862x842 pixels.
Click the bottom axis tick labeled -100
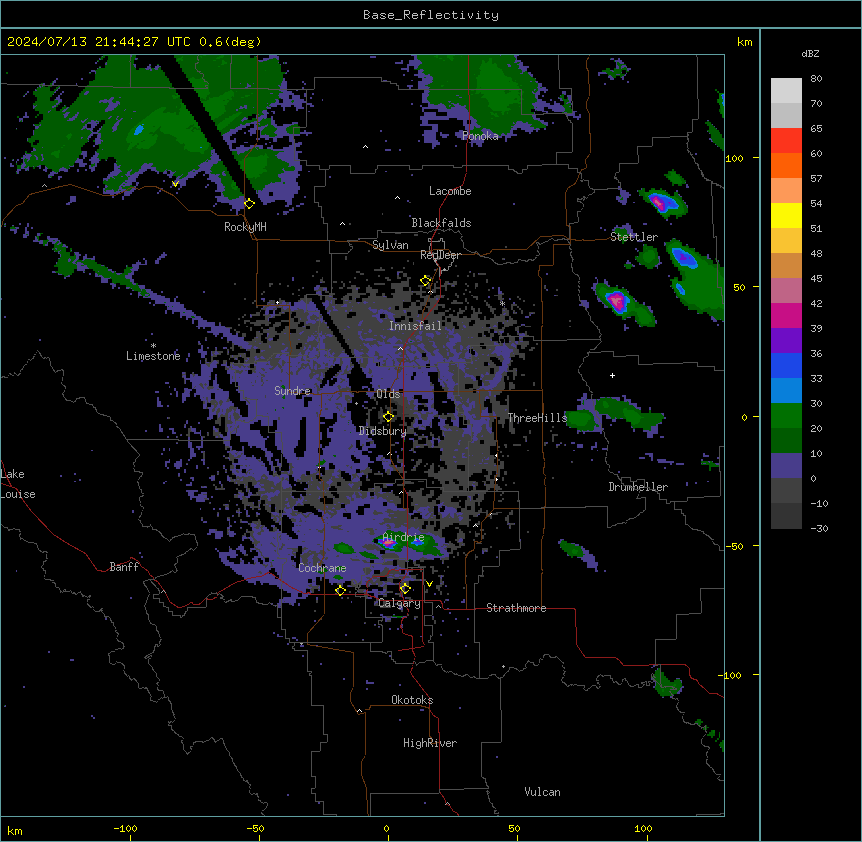tap(126, 828)
